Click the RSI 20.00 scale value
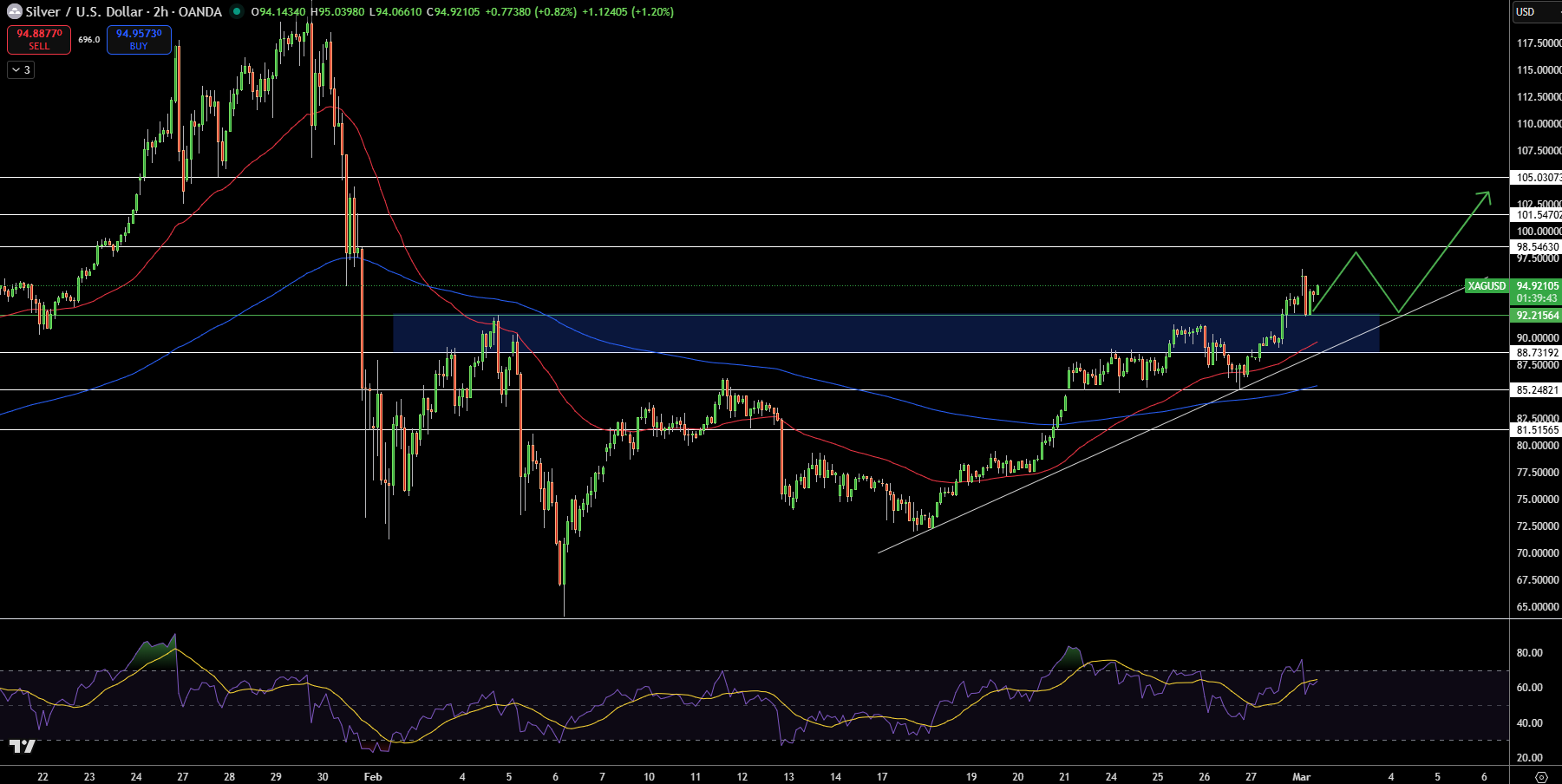Image resolution: width=1562 pixels, height=784 pixels. (1530, 758)
